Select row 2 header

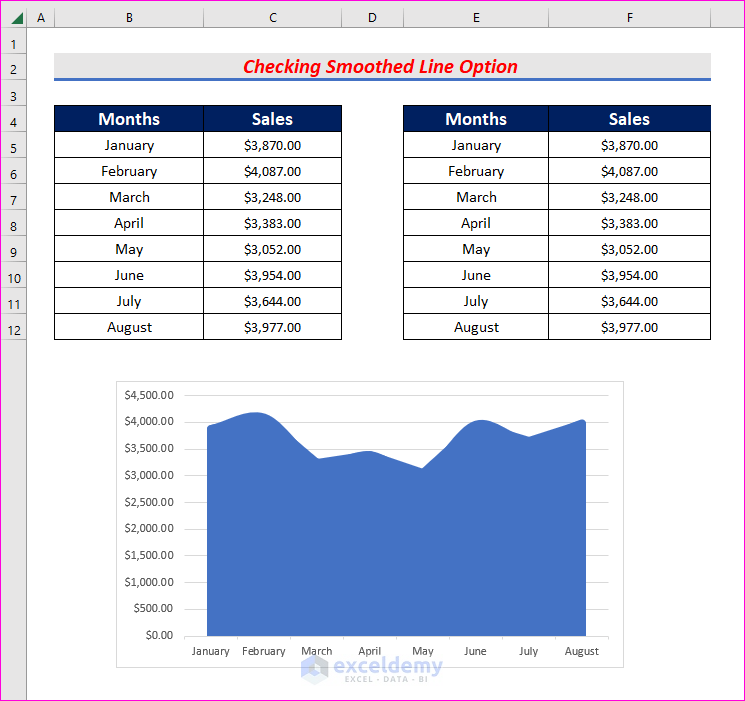14,67
